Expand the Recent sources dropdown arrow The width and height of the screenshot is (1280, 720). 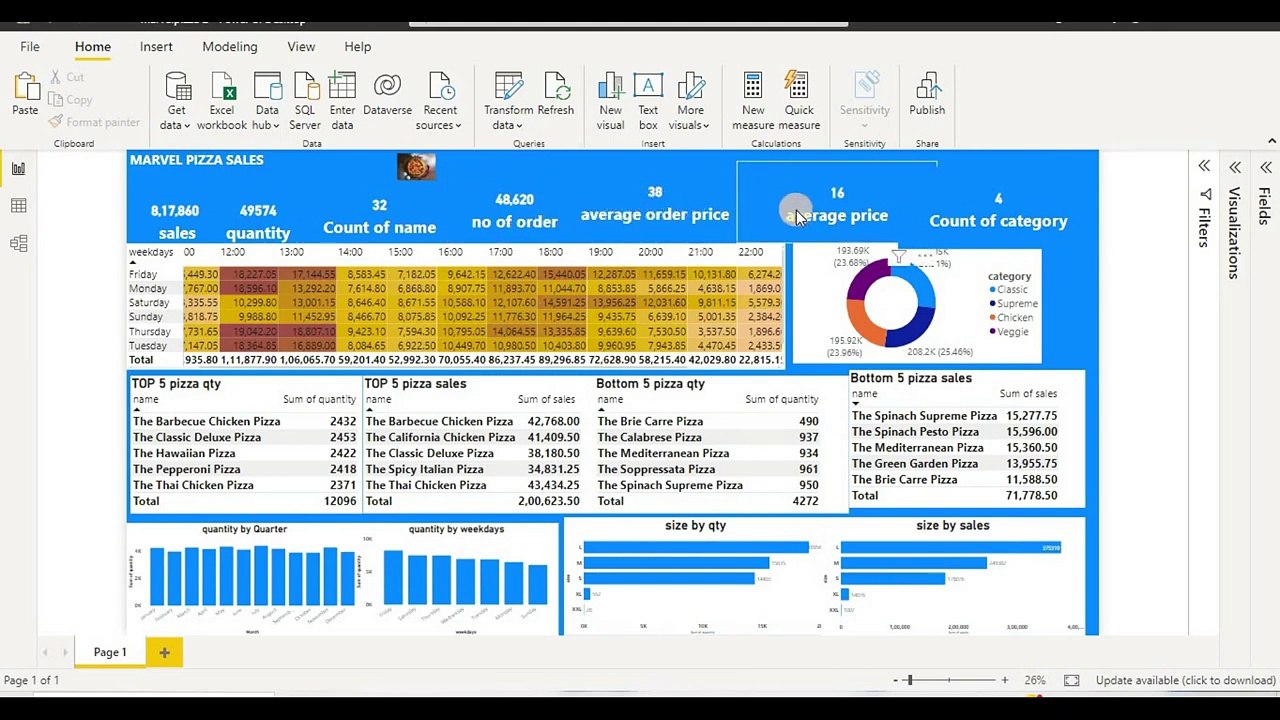(457, 126)
